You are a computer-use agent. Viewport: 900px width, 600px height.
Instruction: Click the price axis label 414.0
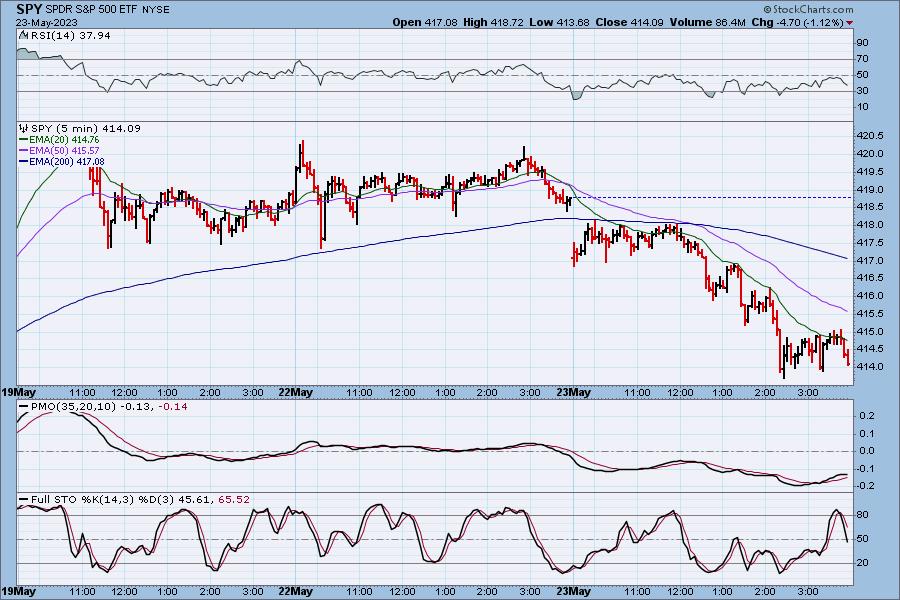[x=870, y=366]
